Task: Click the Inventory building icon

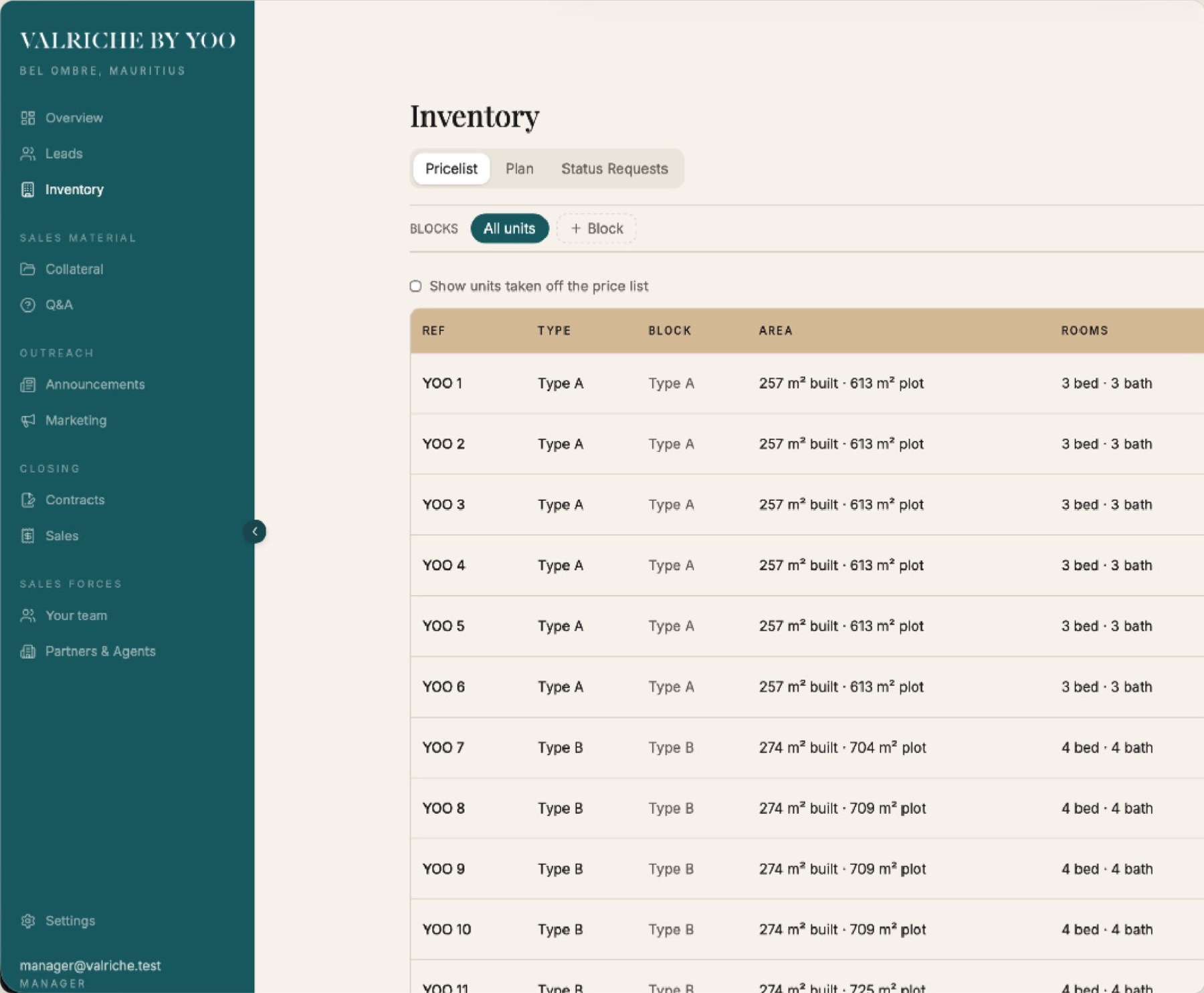Action: tap(27, 190)
